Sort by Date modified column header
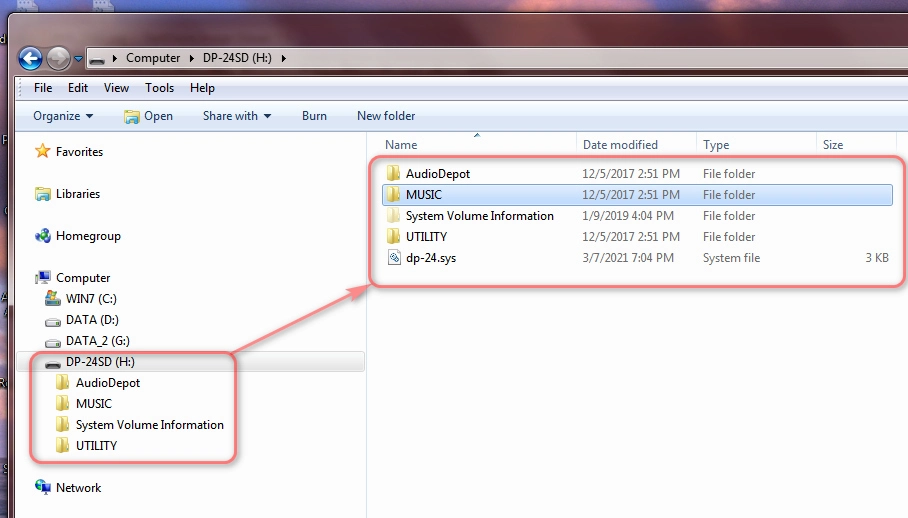This screenshot has width=908, height=518. [620, 145]
